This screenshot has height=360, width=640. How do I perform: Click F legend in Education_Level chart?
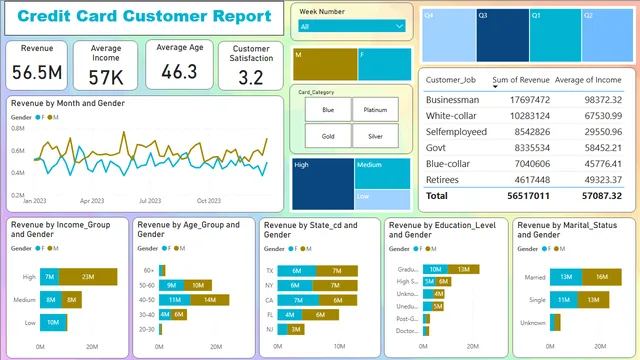coord(418,249)
